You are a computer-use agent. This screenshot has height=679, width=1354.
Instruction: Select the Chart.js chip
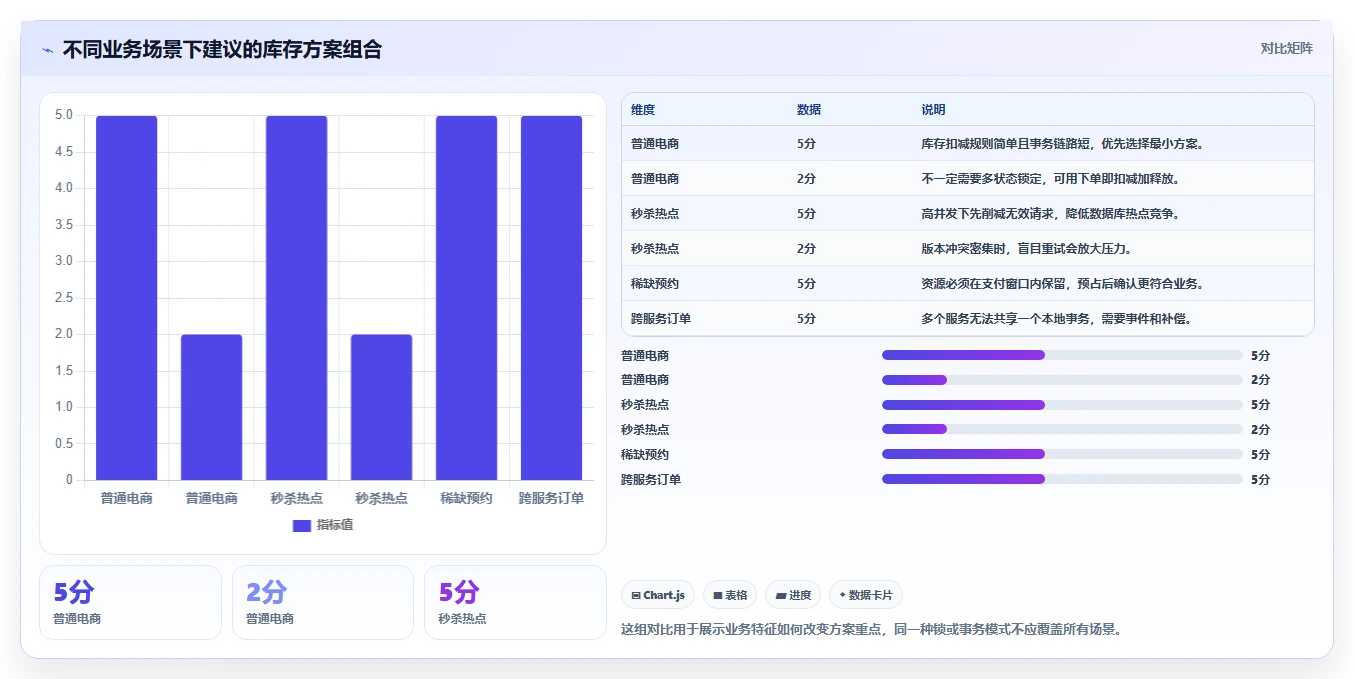(x=657, y=595)
